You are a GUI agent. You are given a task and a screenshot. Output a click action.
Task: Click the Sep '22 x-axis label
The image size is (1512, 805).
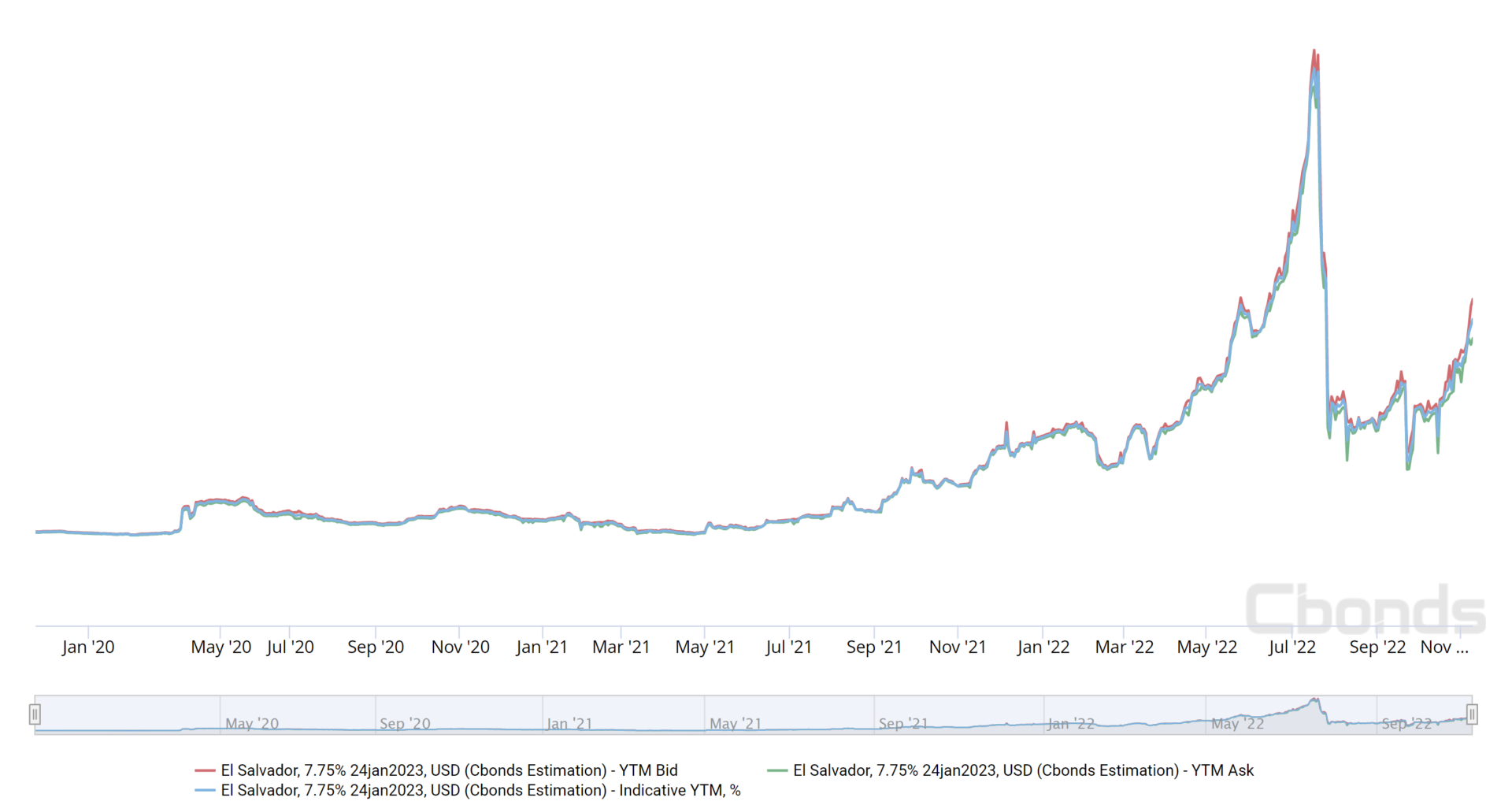click(1377, 647)
